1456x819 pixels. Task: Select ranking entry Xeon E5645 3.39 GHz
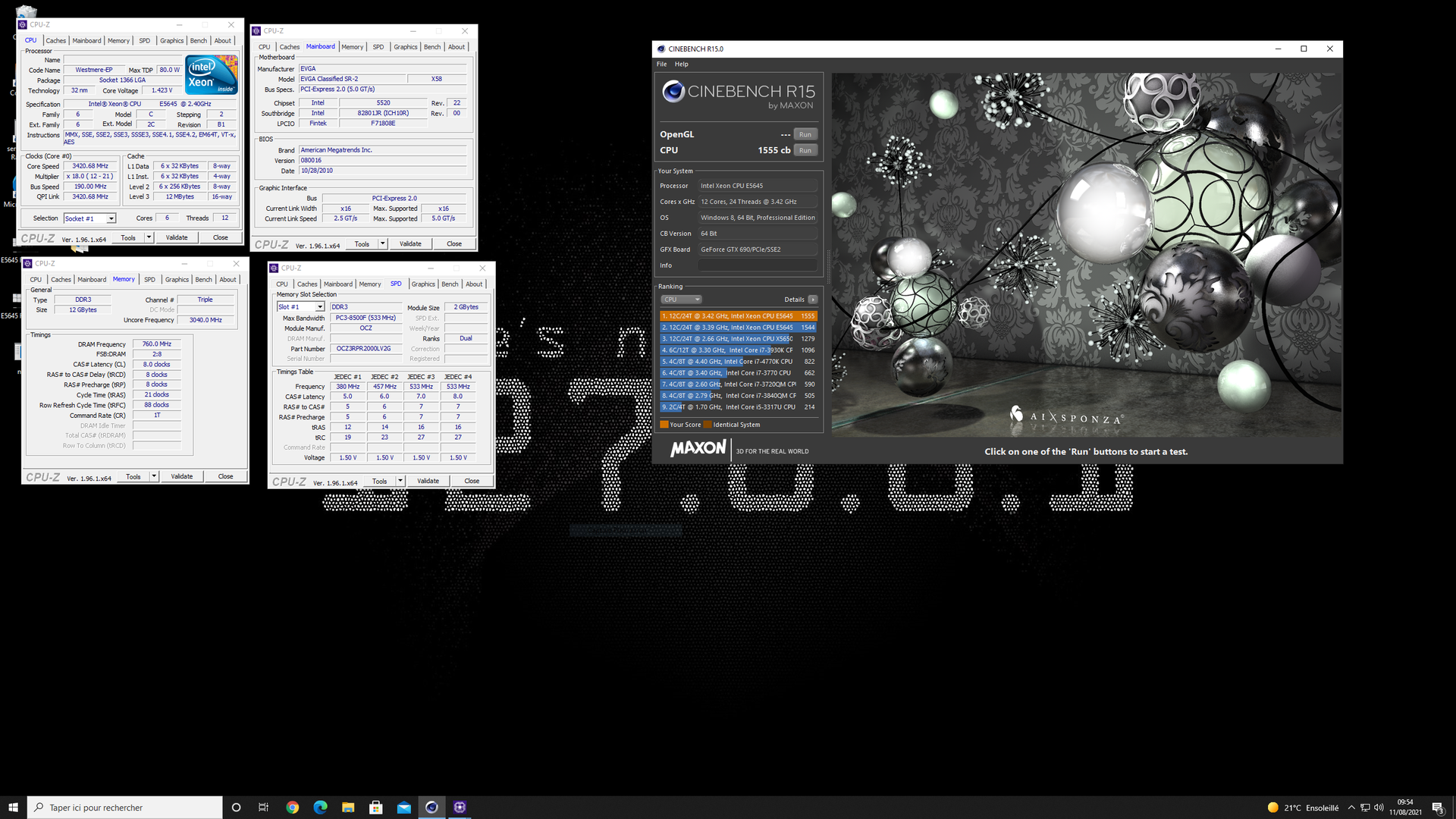click(x=739, y=328)
